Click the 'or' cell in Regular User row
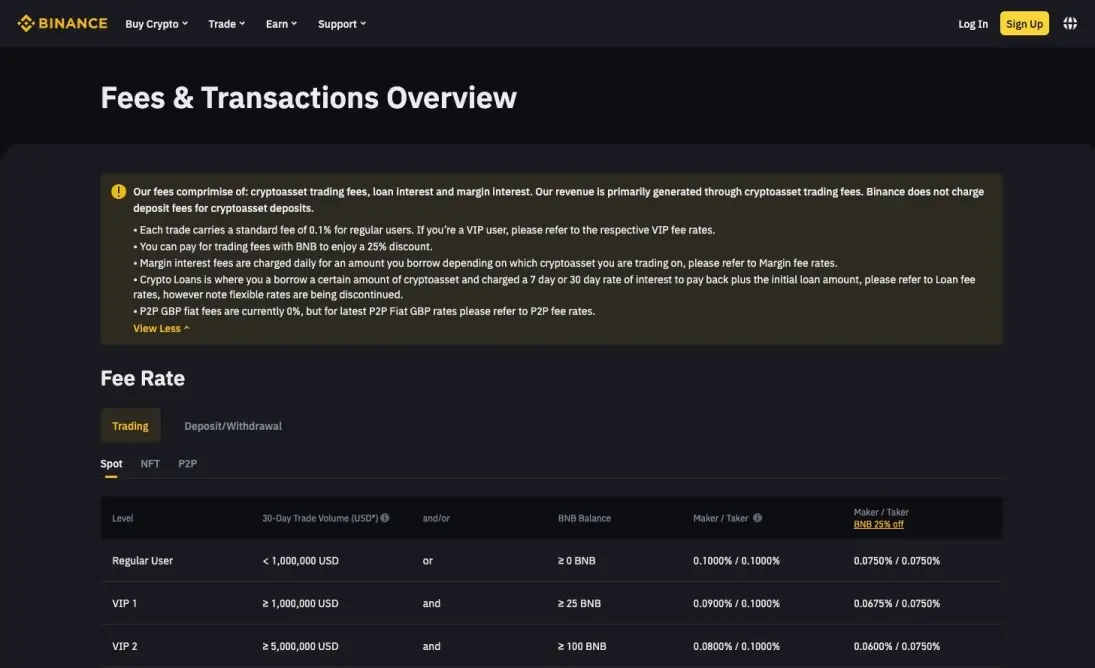The image size is (1095, 668). tap(427, 561)
